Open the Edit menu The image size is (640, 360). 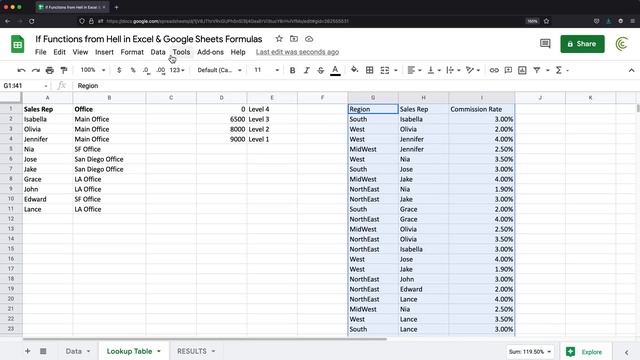tap(59, 52)
